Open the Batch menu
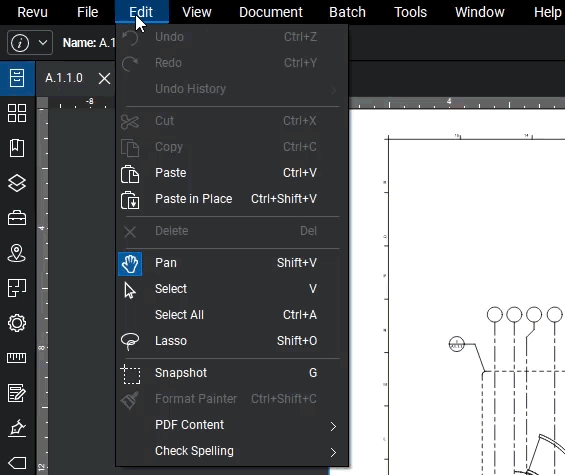The height and width of the screenshot is (475, 565). pos(347,12)
